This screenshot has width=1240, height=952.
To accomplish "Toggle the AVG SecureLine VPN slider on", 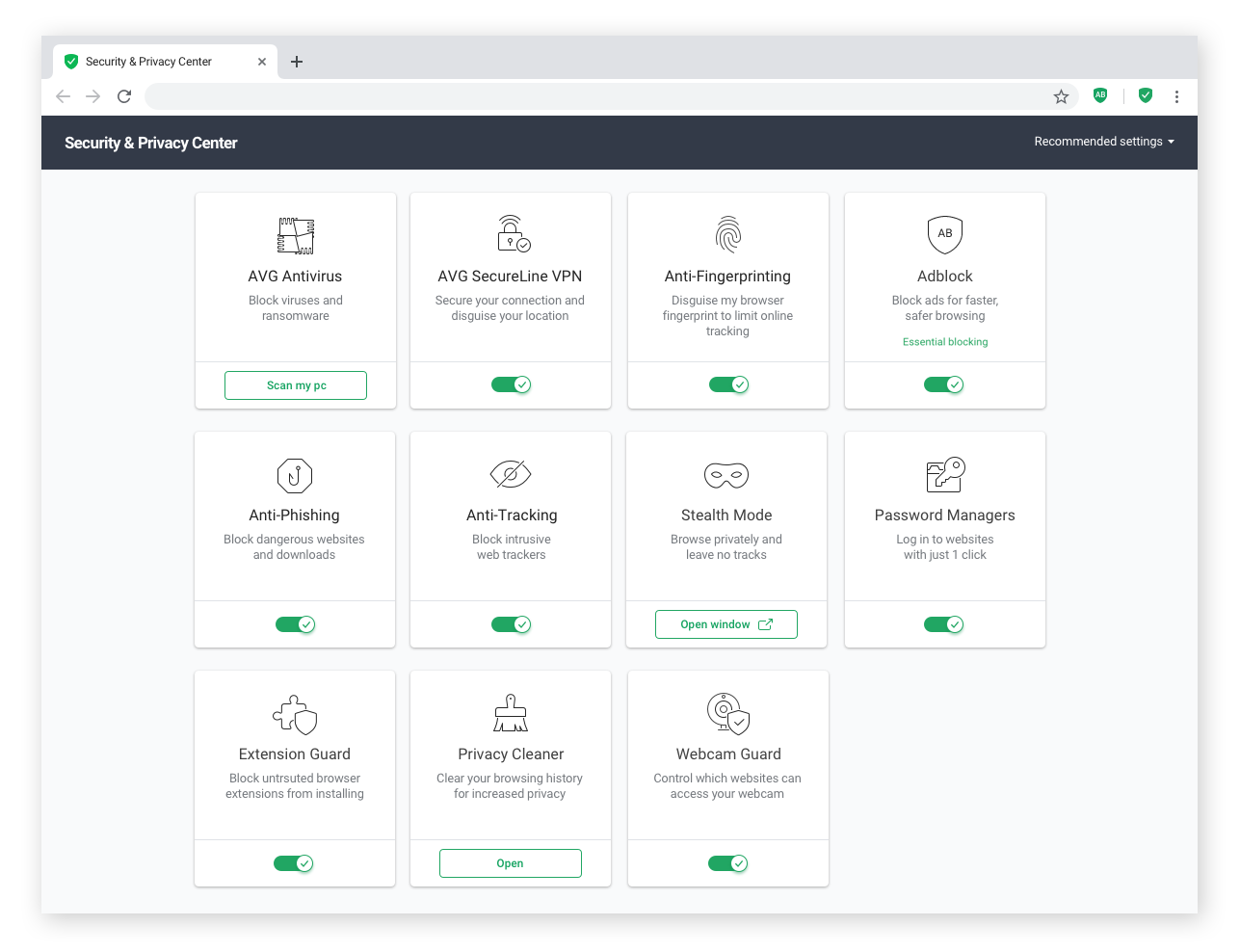I will [510, 383].
